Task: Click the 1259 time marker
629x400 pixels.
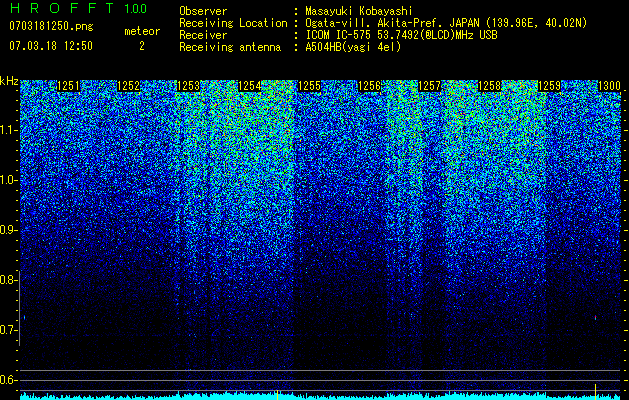Action: click(x=549, y=86)
